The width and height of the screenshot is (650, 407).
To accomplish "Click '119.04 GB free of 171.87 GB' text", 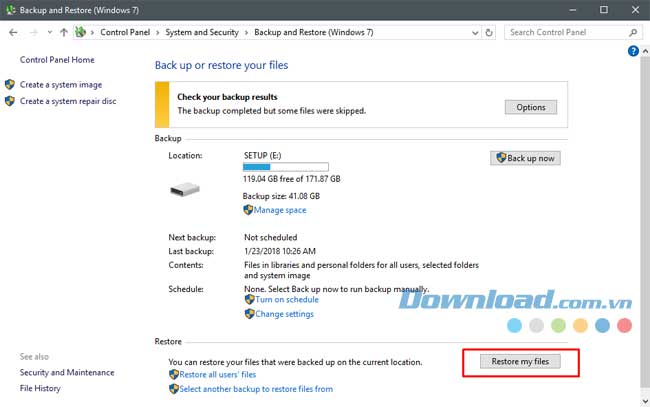I will 292,179.
